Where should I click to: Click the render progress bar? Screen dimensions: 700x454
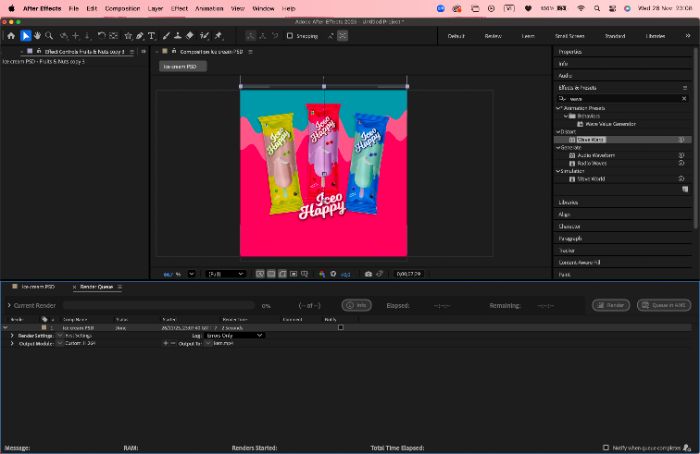click(158, 305)
